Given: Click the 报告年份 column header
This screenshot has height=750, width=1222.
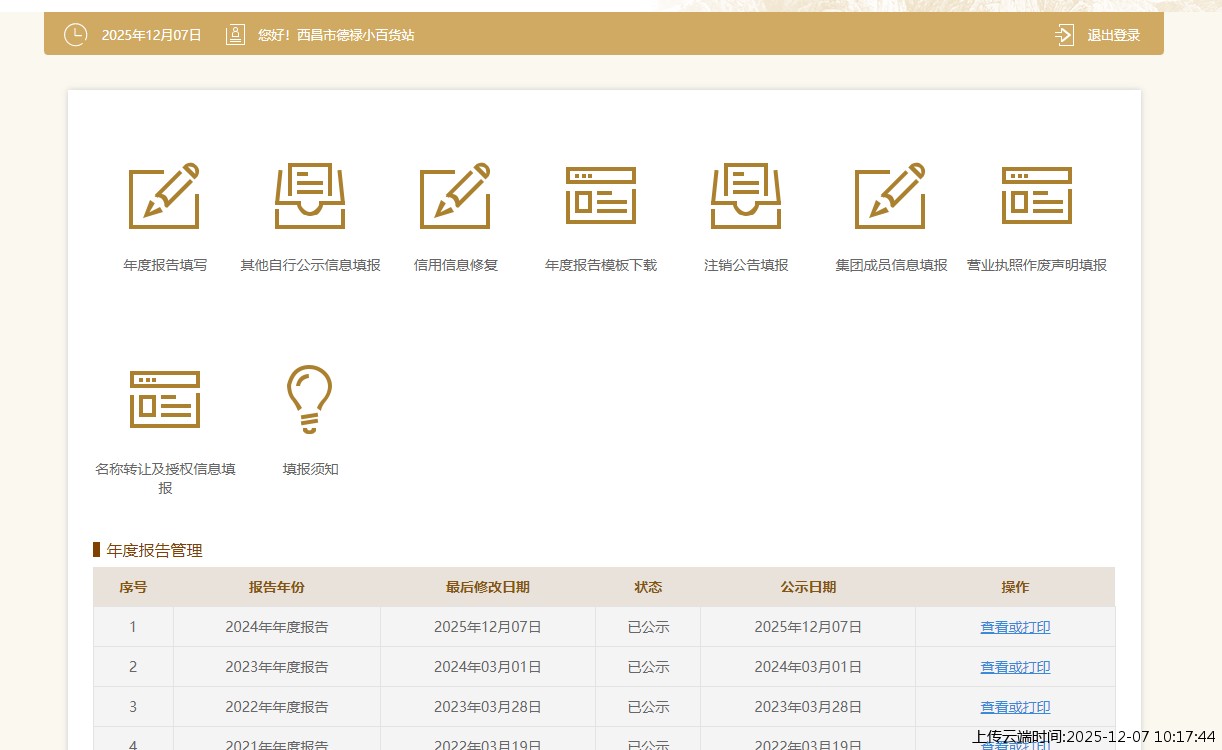Looking at the screenshot, I should coord(277,588).
